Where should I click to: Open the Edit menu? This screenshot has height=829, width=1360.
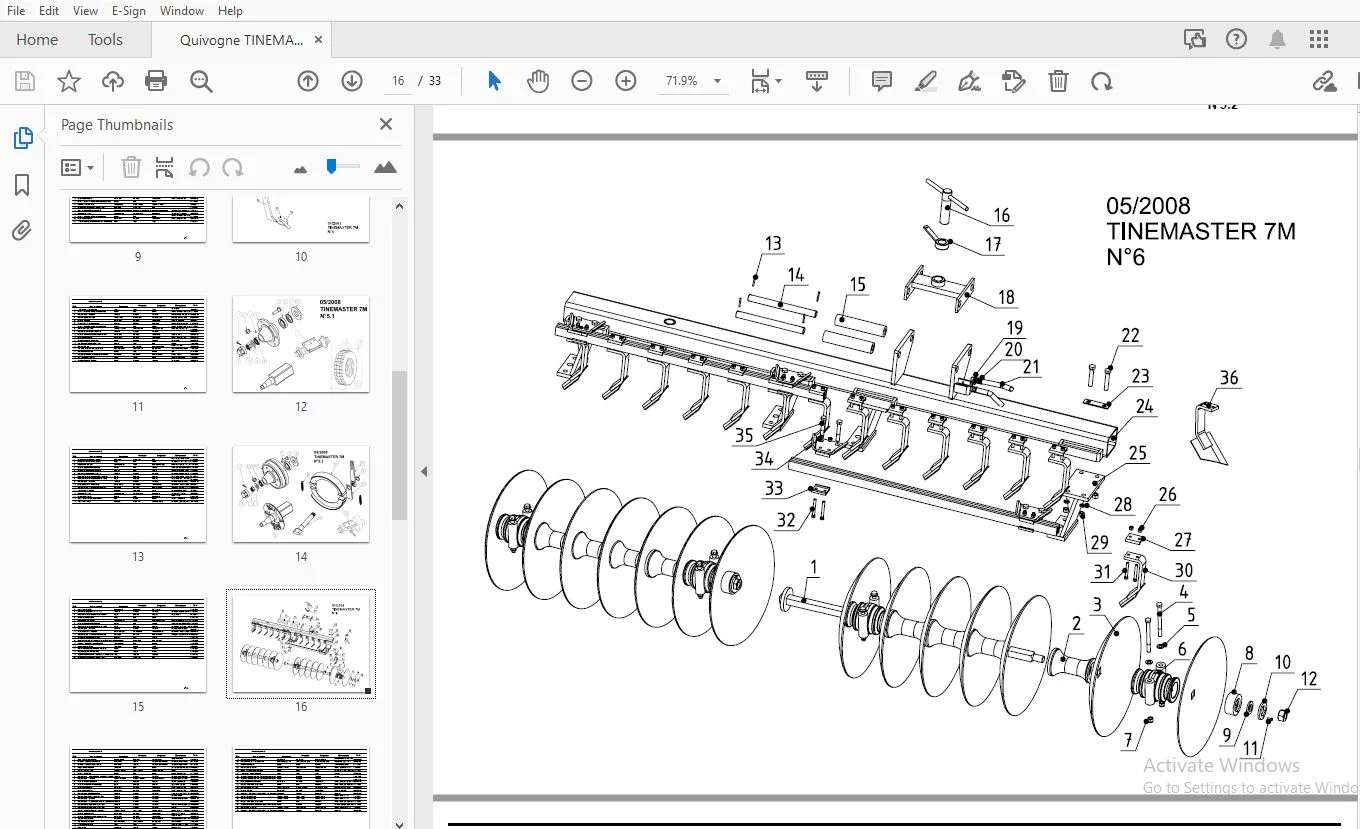(x=49, y=10)
